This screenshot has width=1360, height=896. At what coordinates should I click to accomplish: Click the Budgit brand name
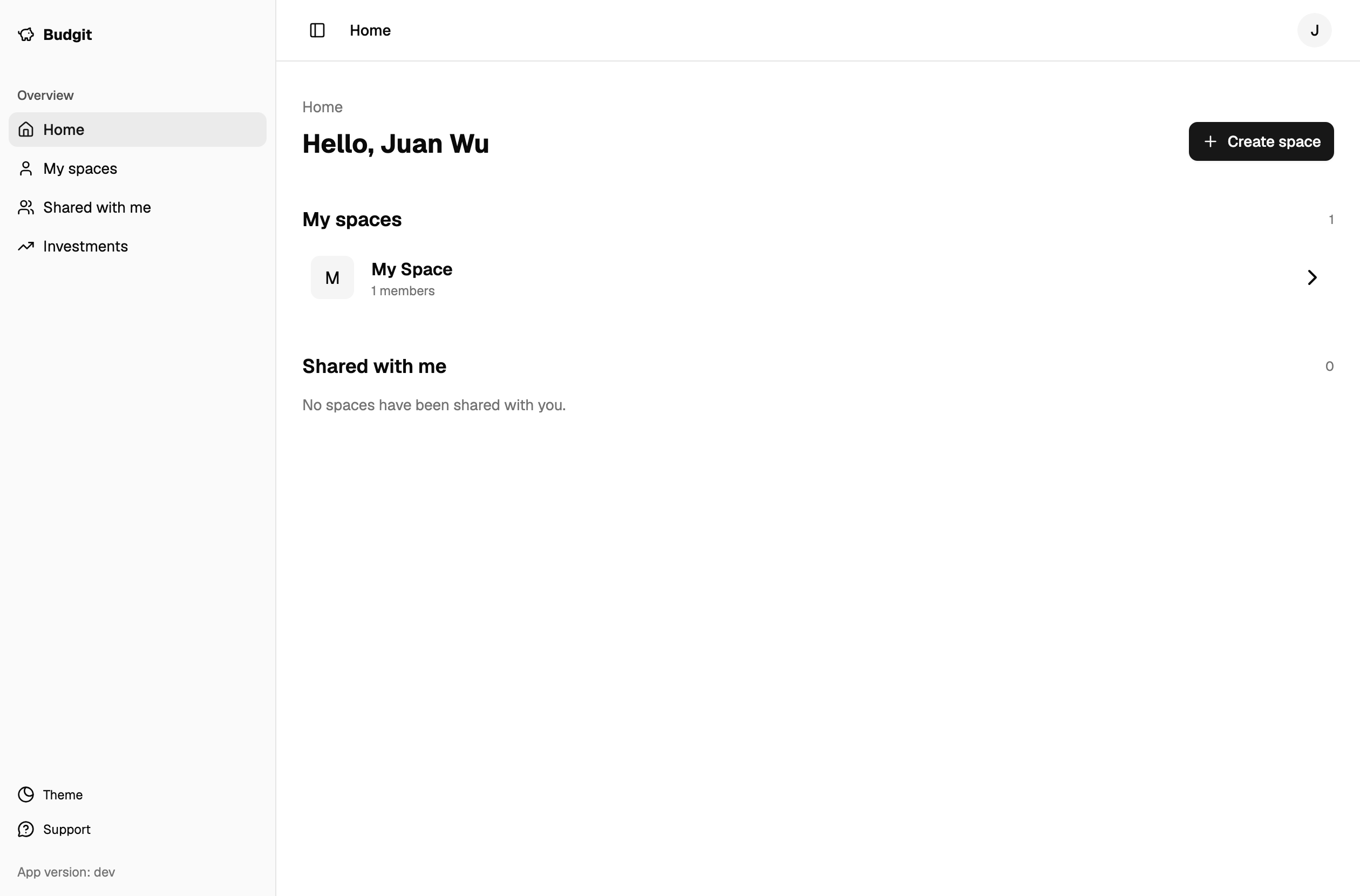click(67, 35)
